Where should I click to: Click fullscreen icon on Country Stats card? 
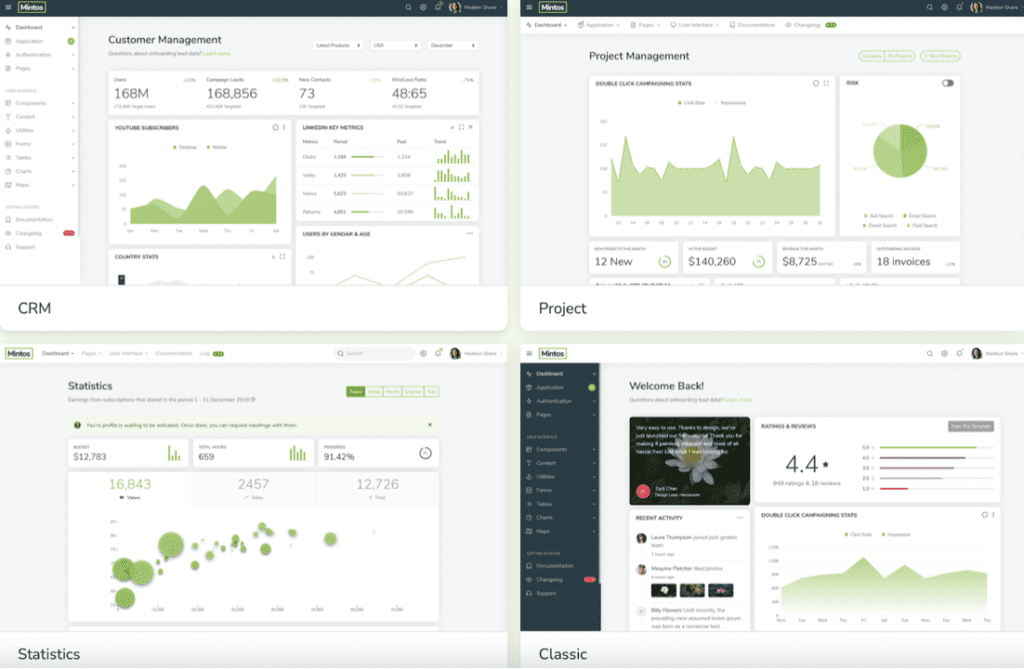[x=282, y=257]
